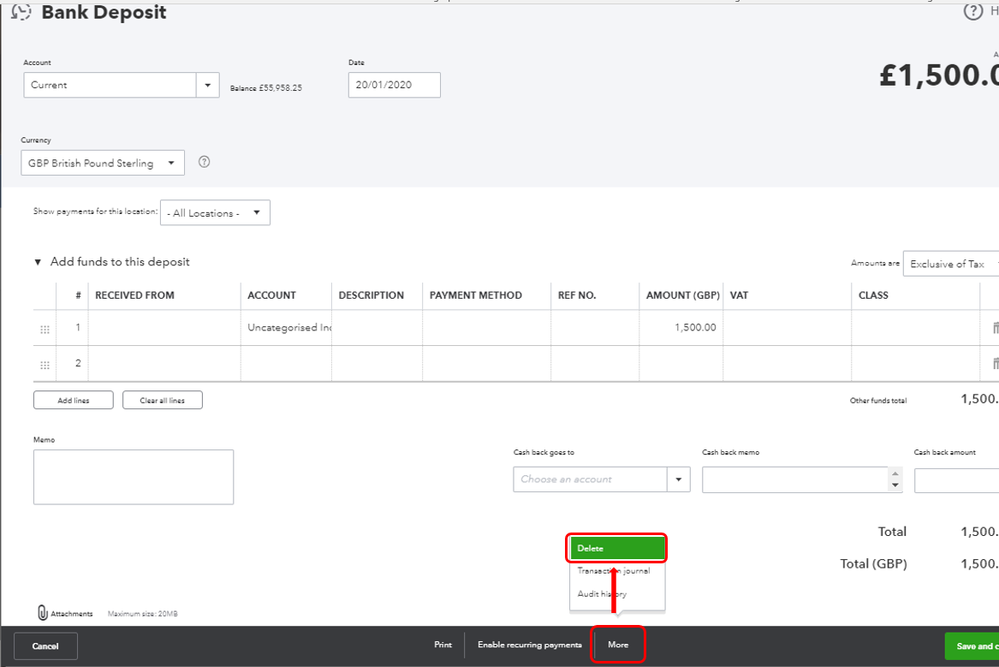Click the Cash back memo up stepper arrow

[895, 473]
